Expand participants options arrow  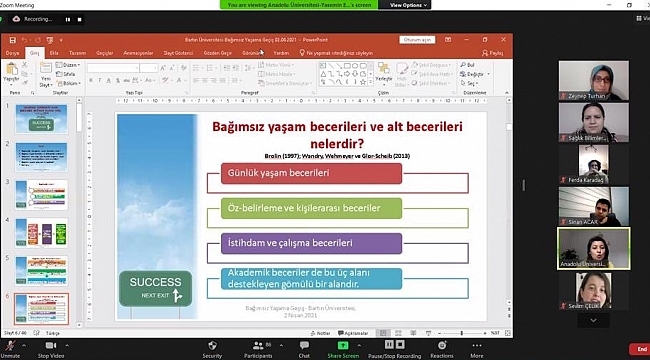tap(281, 345)
